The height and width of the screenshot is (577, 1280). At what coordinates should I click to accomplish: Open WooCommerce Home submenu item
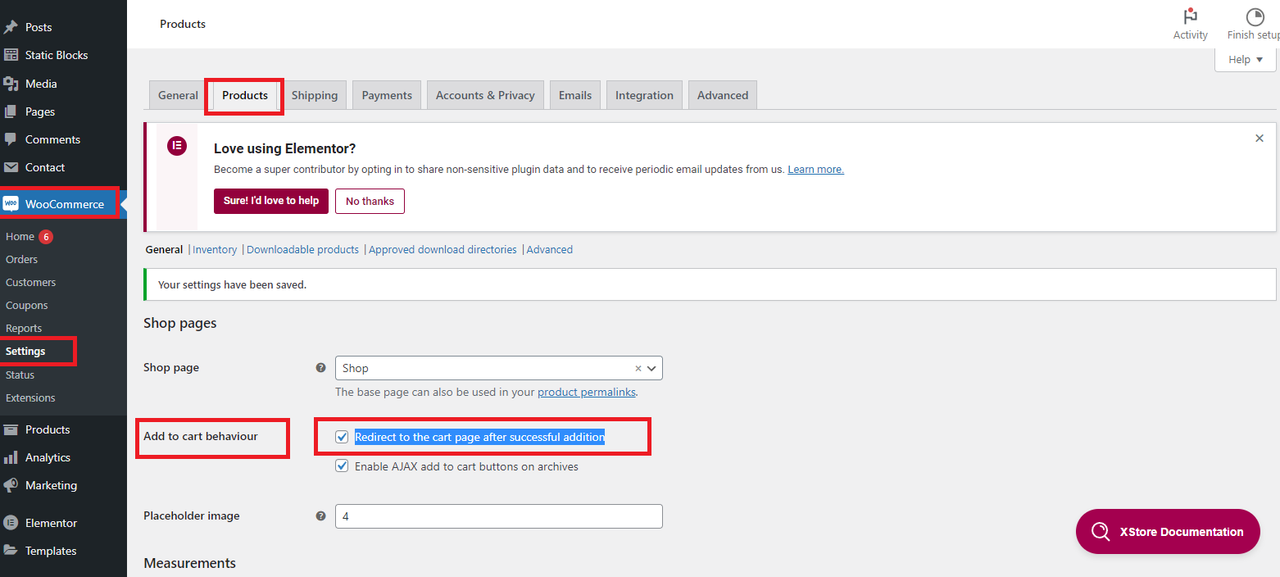pyautogui.click(x=20, y=237)
